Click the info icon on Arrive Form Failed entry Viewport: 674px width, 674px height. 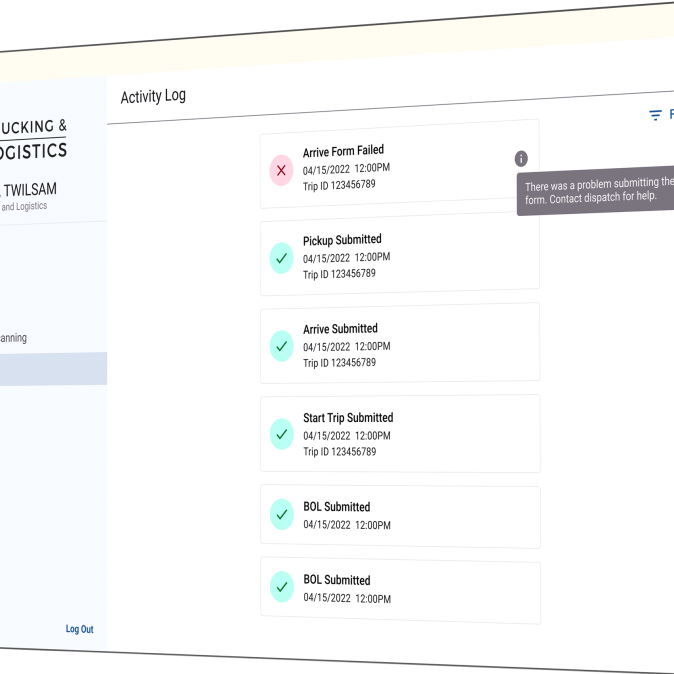521,159
